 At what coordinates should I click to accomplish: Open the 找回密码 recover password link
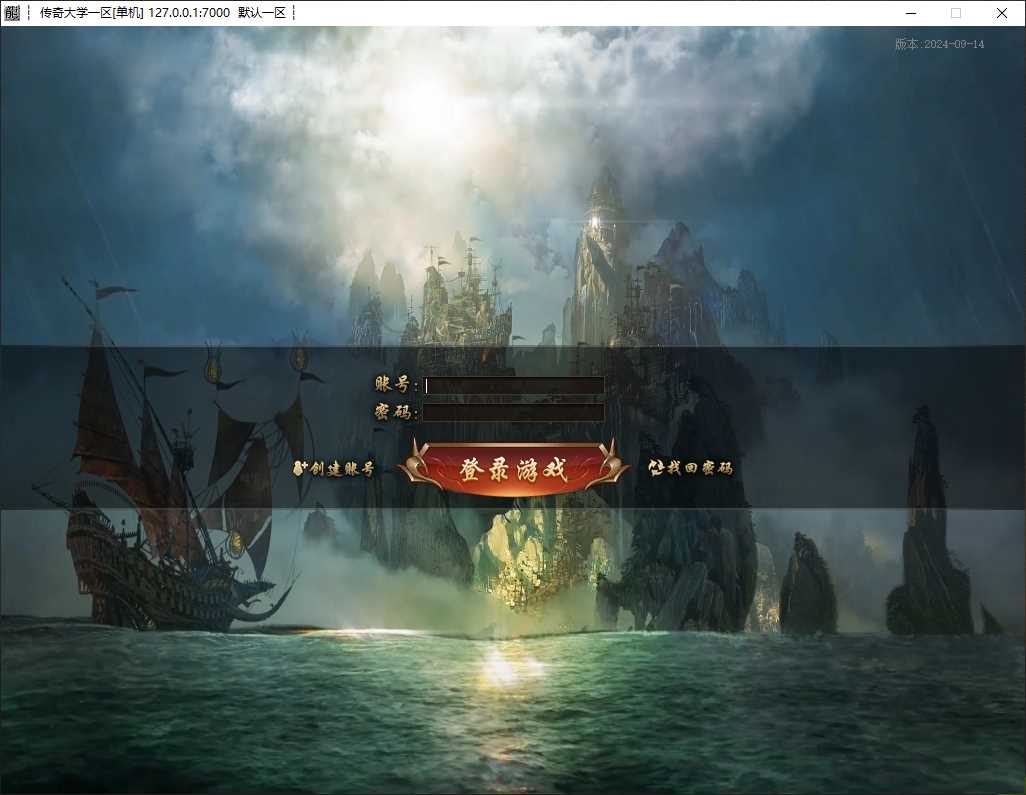tap(699, 468)
